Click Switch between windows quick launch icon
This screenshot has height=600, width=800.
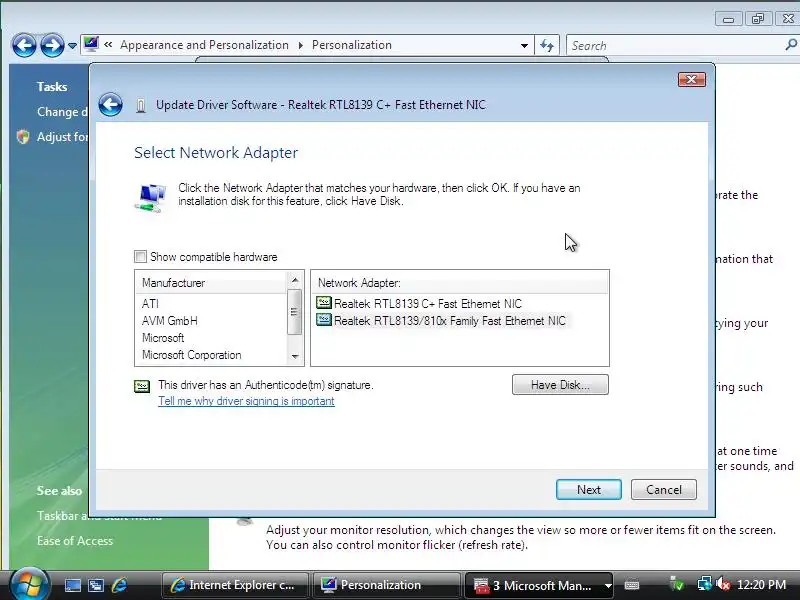96,585
